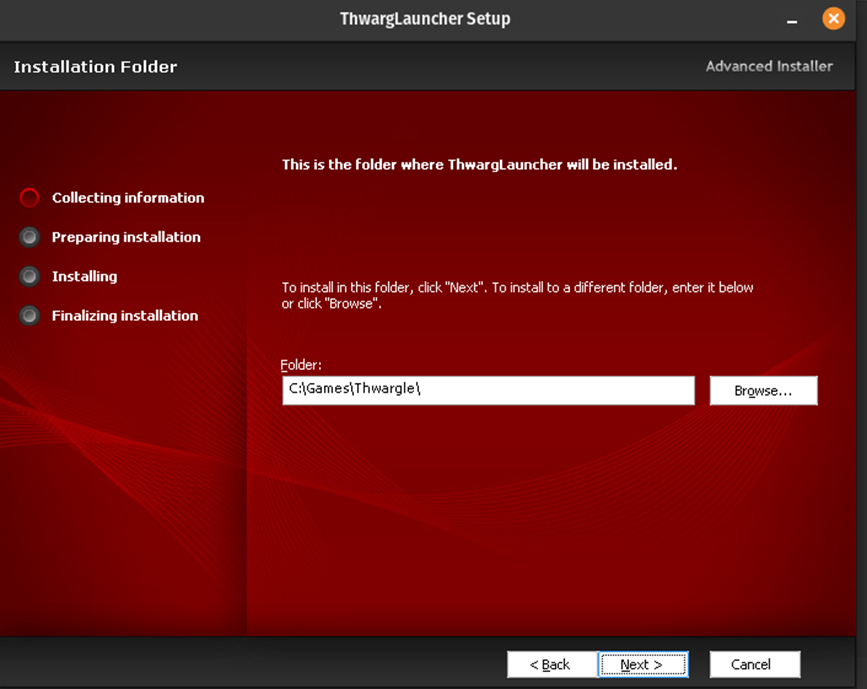Click the bold install folder description text

coord(479,164)
